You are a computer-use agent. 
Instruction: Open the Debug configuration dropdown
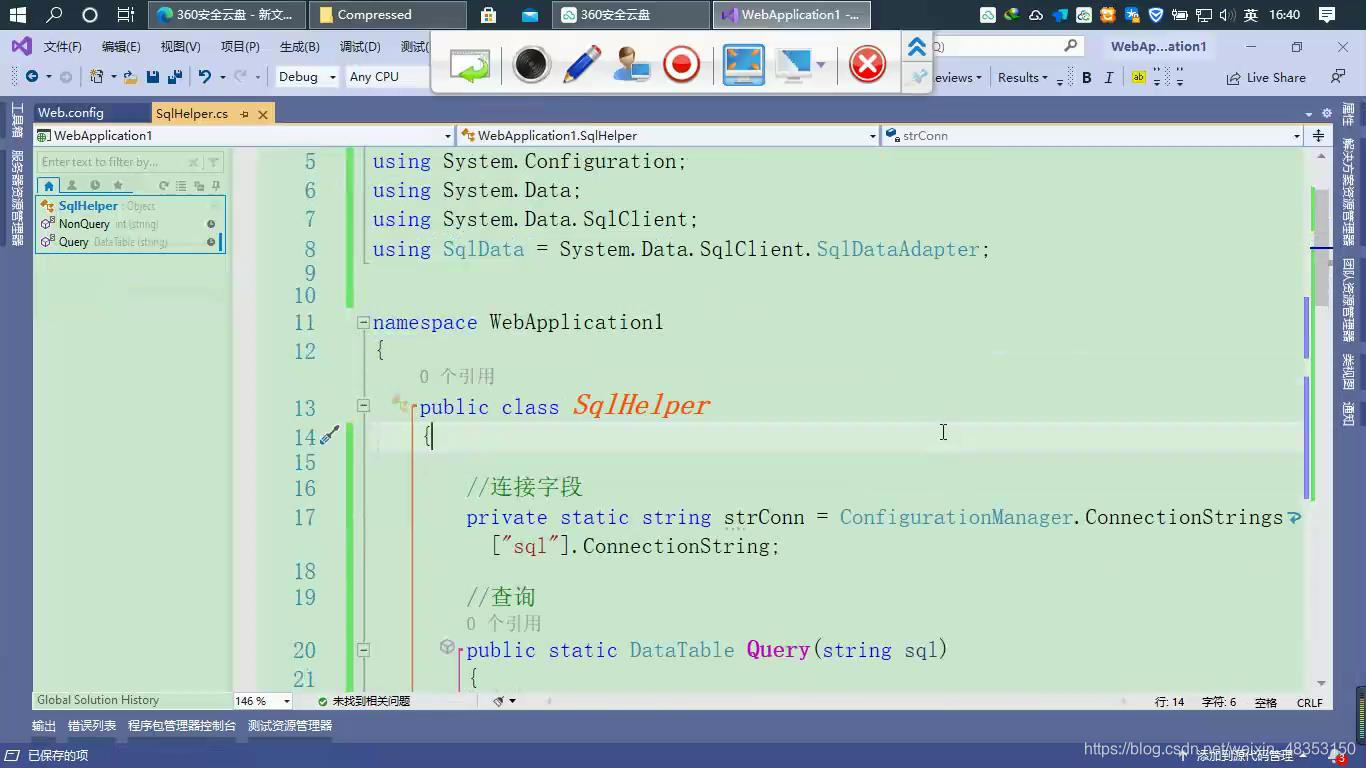306,77
